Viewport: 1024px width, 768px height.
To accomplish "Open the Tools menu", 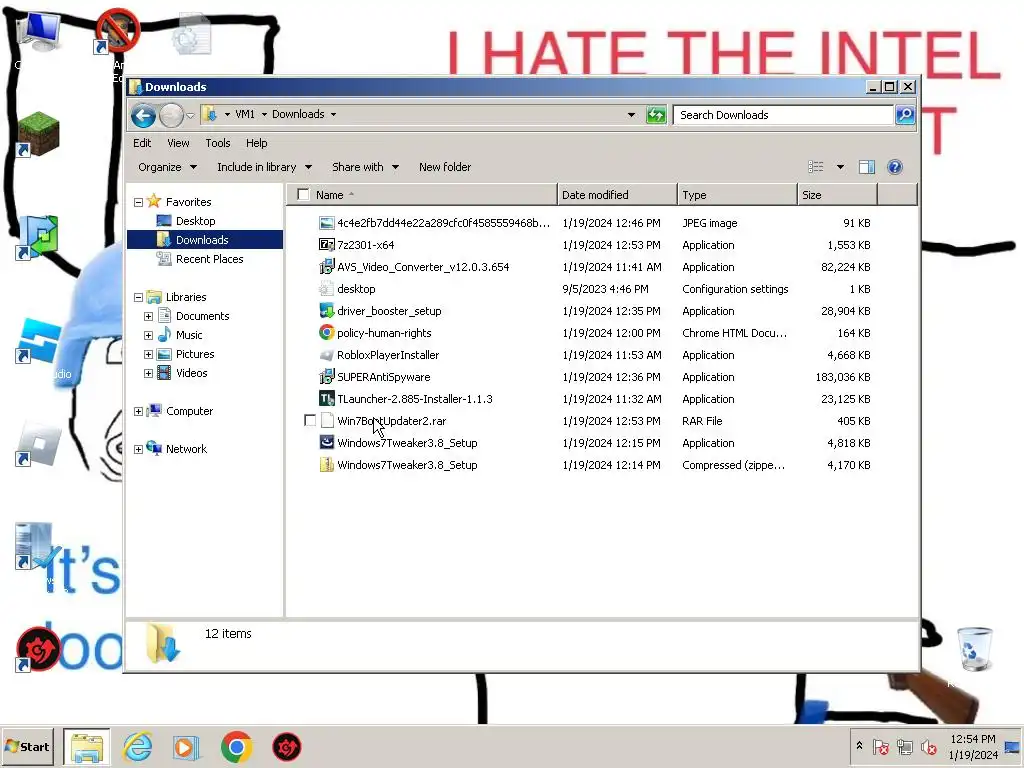I will point(217,143).
